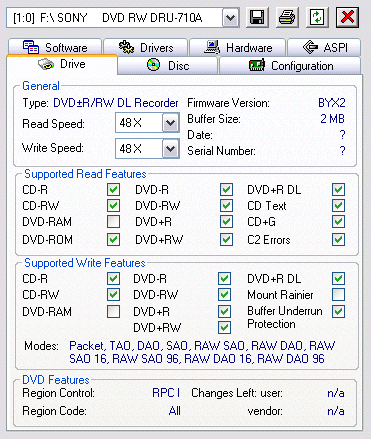Click the Serial Number question mark value
The width and height of the screenshot is (371, 439).
click(x=342, y=151)
